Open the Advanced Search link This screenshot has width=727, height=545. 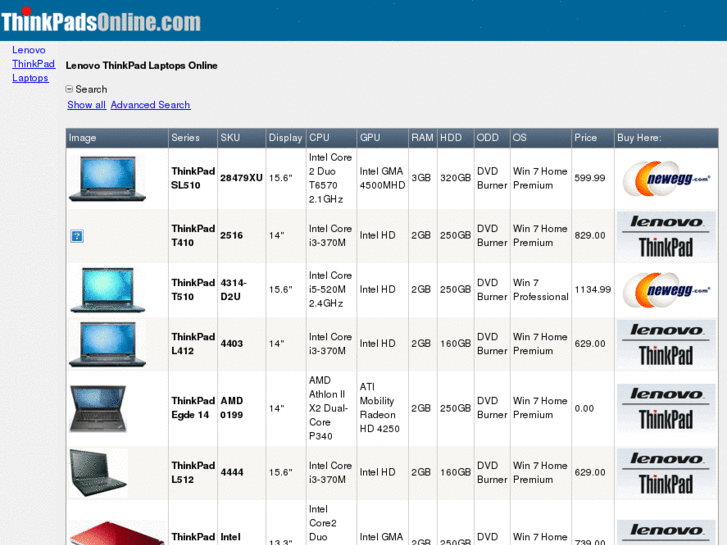(x=150, y=105)
